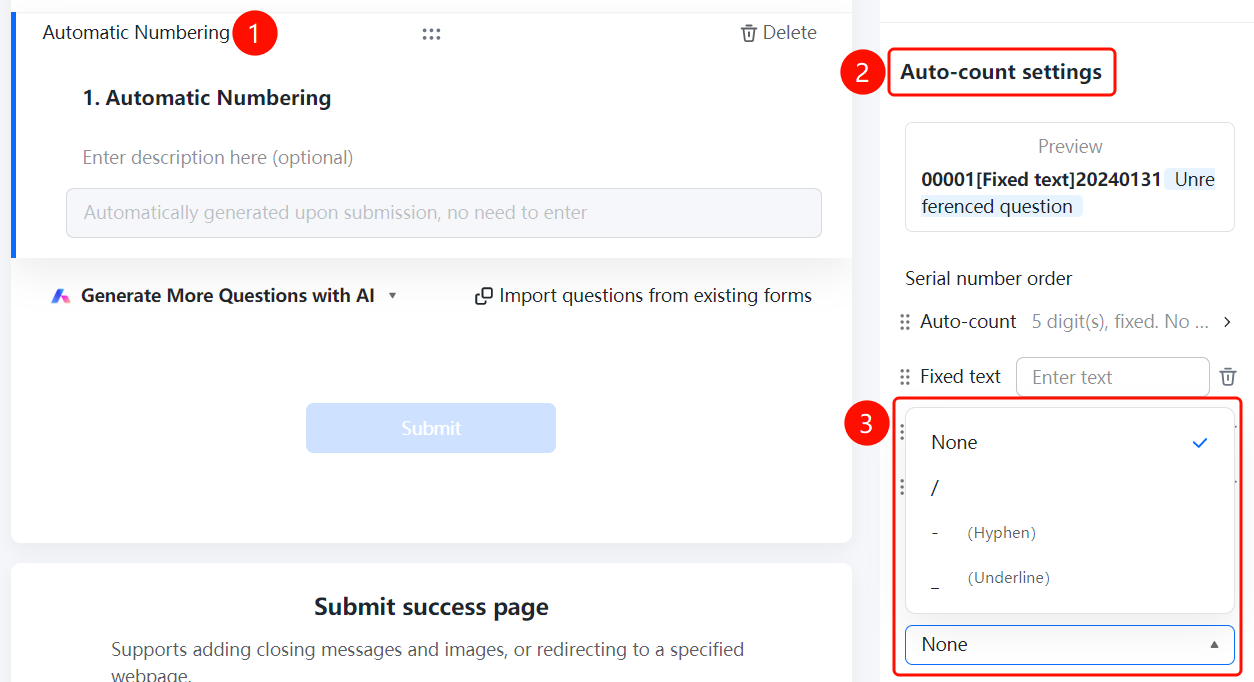Click the drag handle beside Fixed text

tap(904, 377)
